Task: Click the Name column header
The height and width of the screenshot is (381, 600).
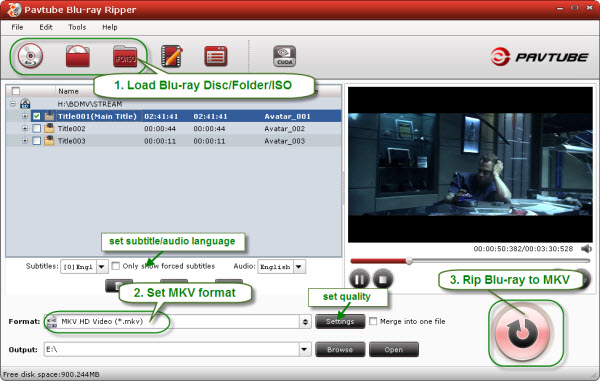Action: click(68, 91)
